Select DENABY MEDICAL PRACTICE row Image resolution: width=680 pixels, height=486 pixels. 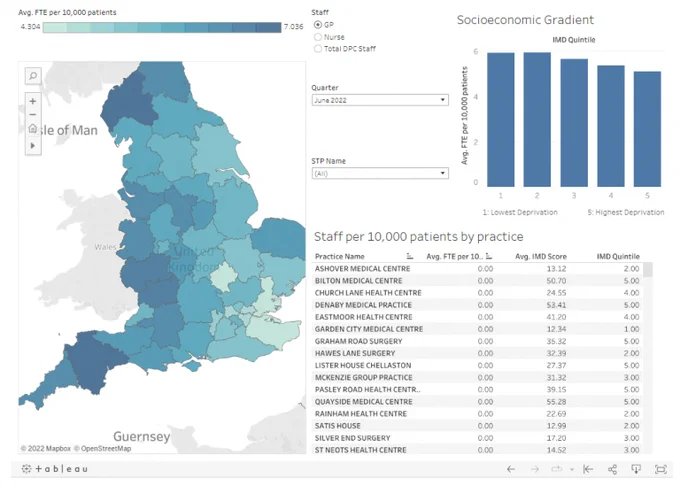477,305
